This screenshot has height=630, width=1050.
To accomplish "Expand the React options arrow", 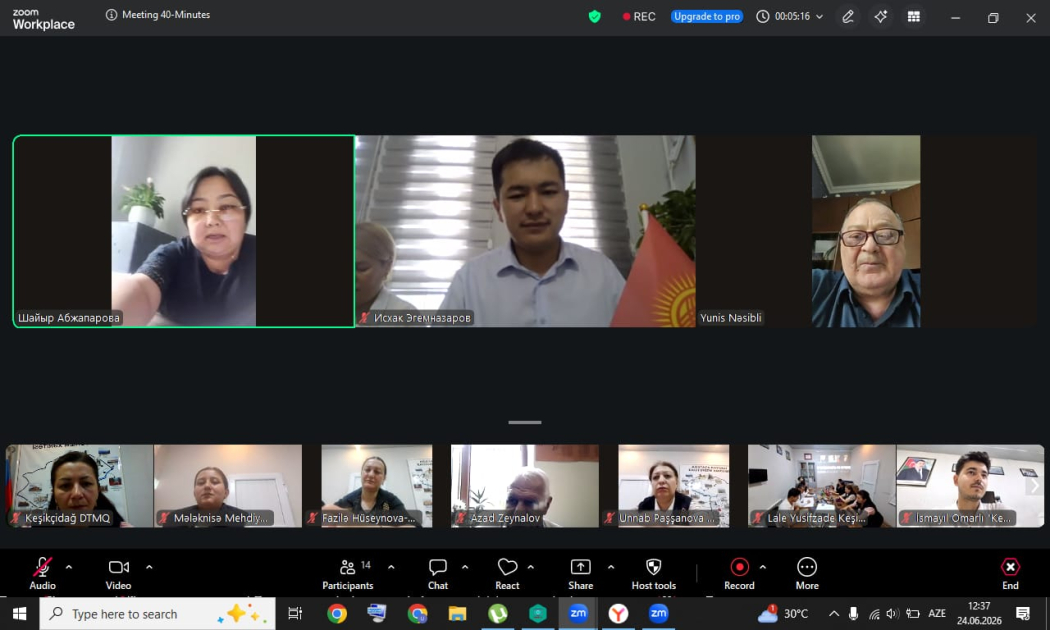I will pos(530,567).
